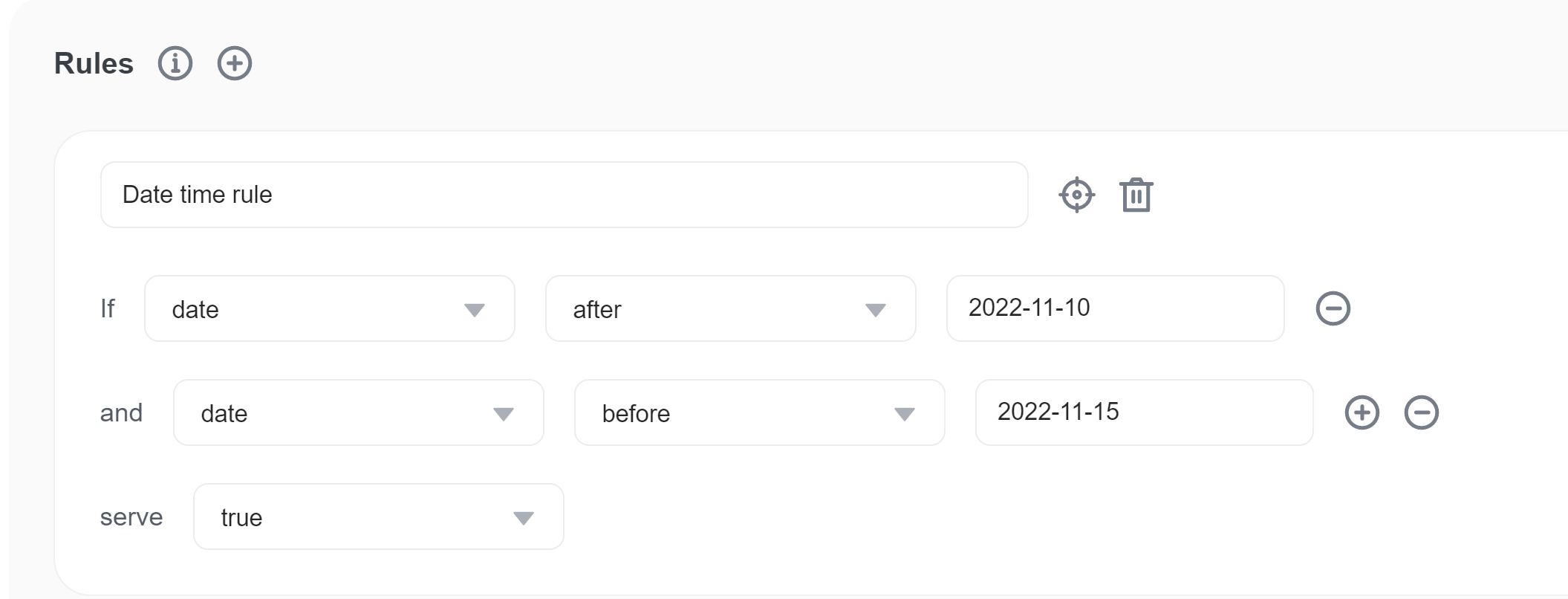Click the 2022-11-15 date value field
Image resolution: width=1568 pixels, height=599 pixels.
coord(1144,412)
